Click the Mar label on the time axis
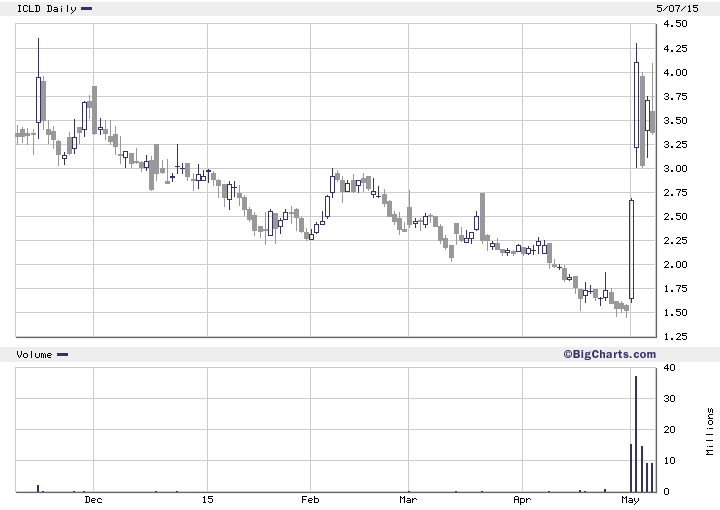 click(x=408, y=499)
